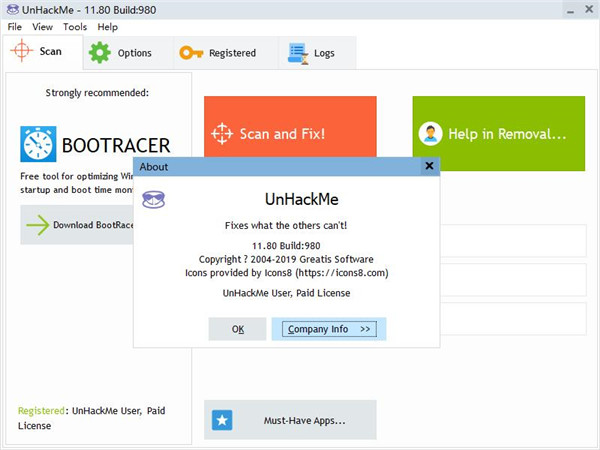Click OK in the About dialog
Screen dimensions: 600x450
[x=237, y=329]
